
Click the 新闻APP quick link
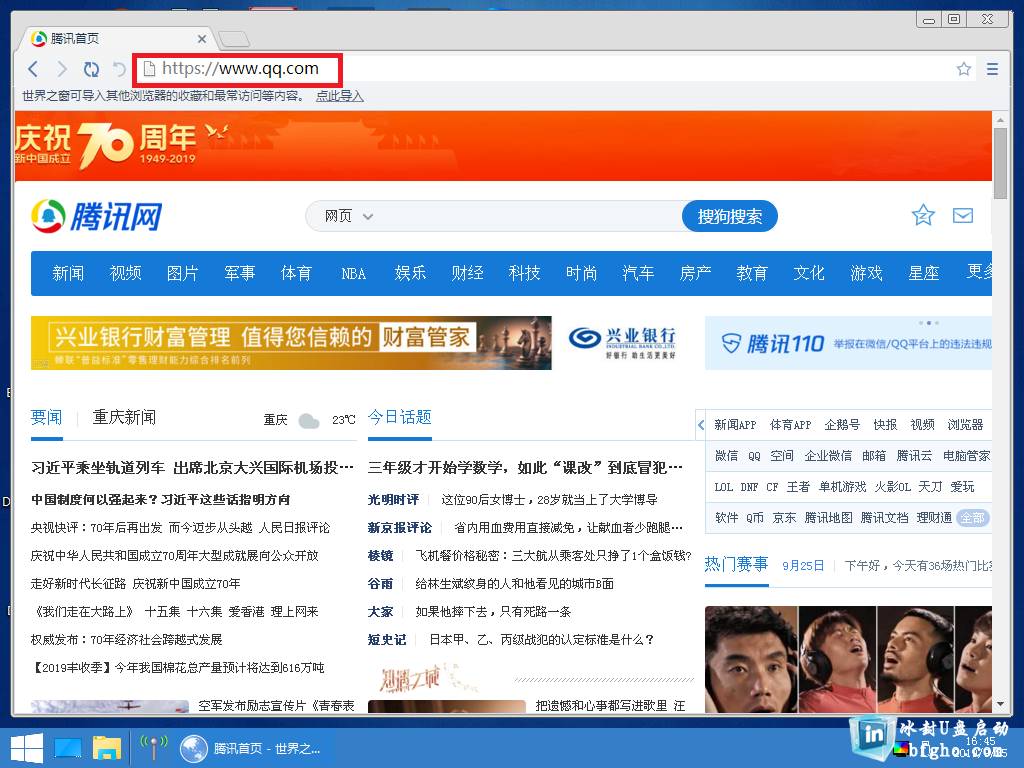[x=735, y=425]
